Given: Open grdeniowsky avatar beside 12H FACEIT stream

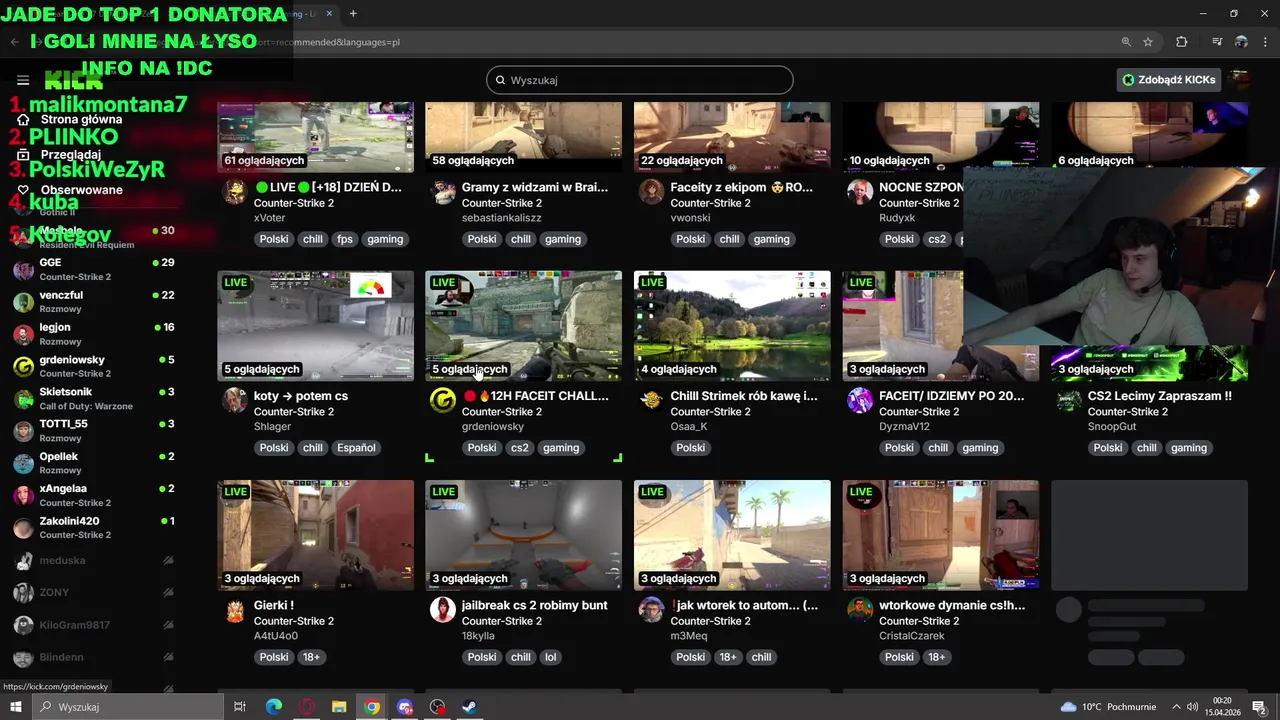Looking at the screenshot, I should [443, 401].
